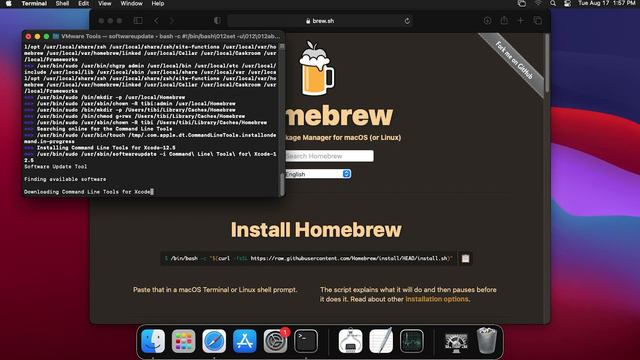
Task: Click the Fork me on GitHub ribbon
Action: click(x=514, y=60)
